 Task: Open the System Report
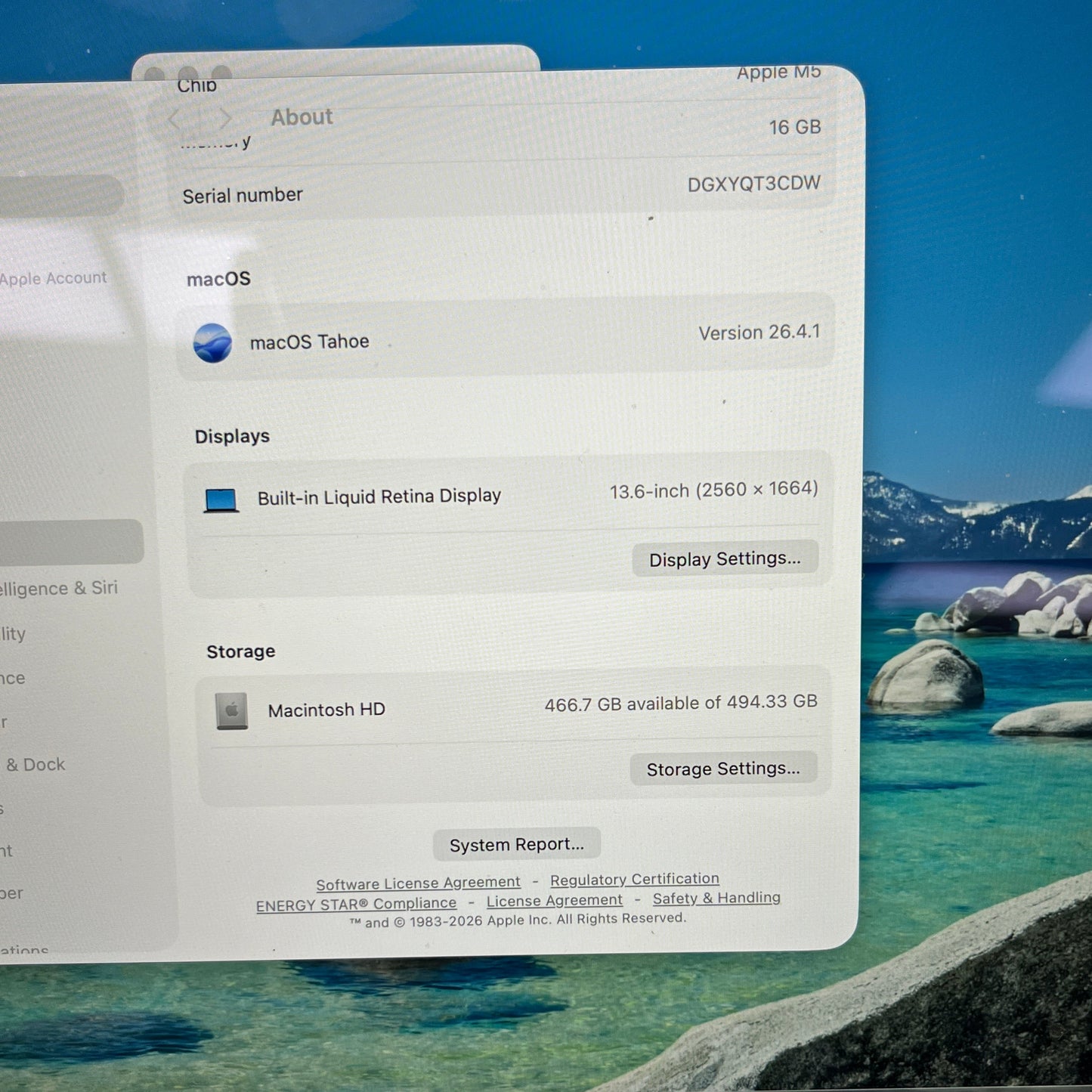(517, 844)
